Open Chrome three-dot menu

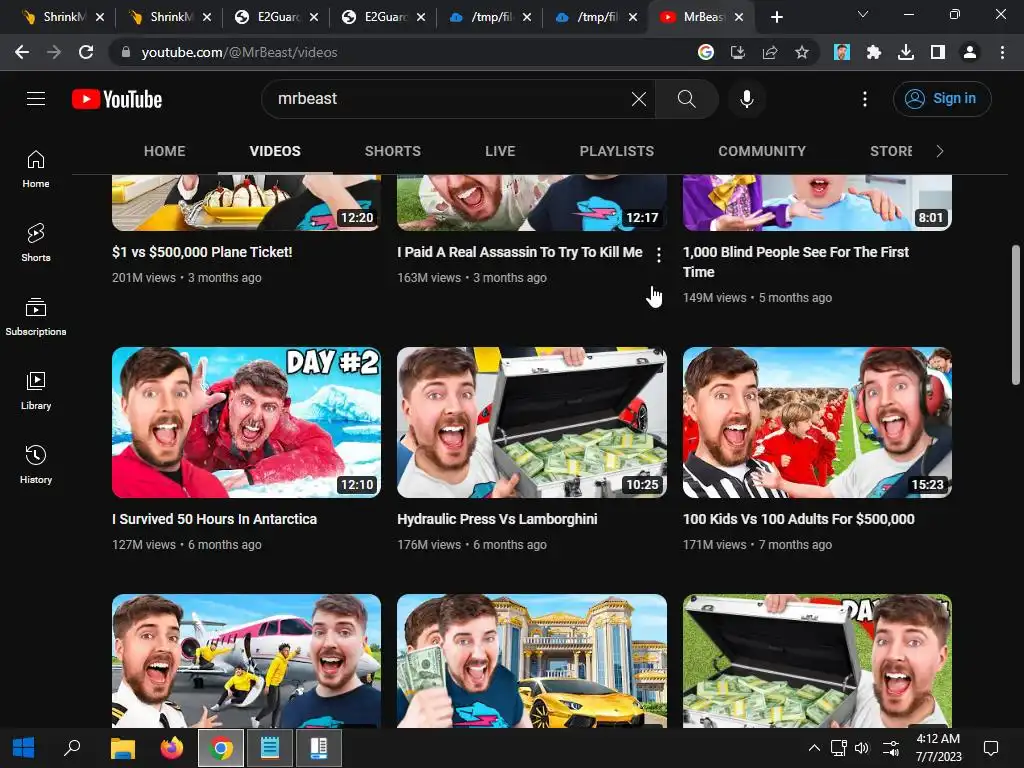(1002, 52)
